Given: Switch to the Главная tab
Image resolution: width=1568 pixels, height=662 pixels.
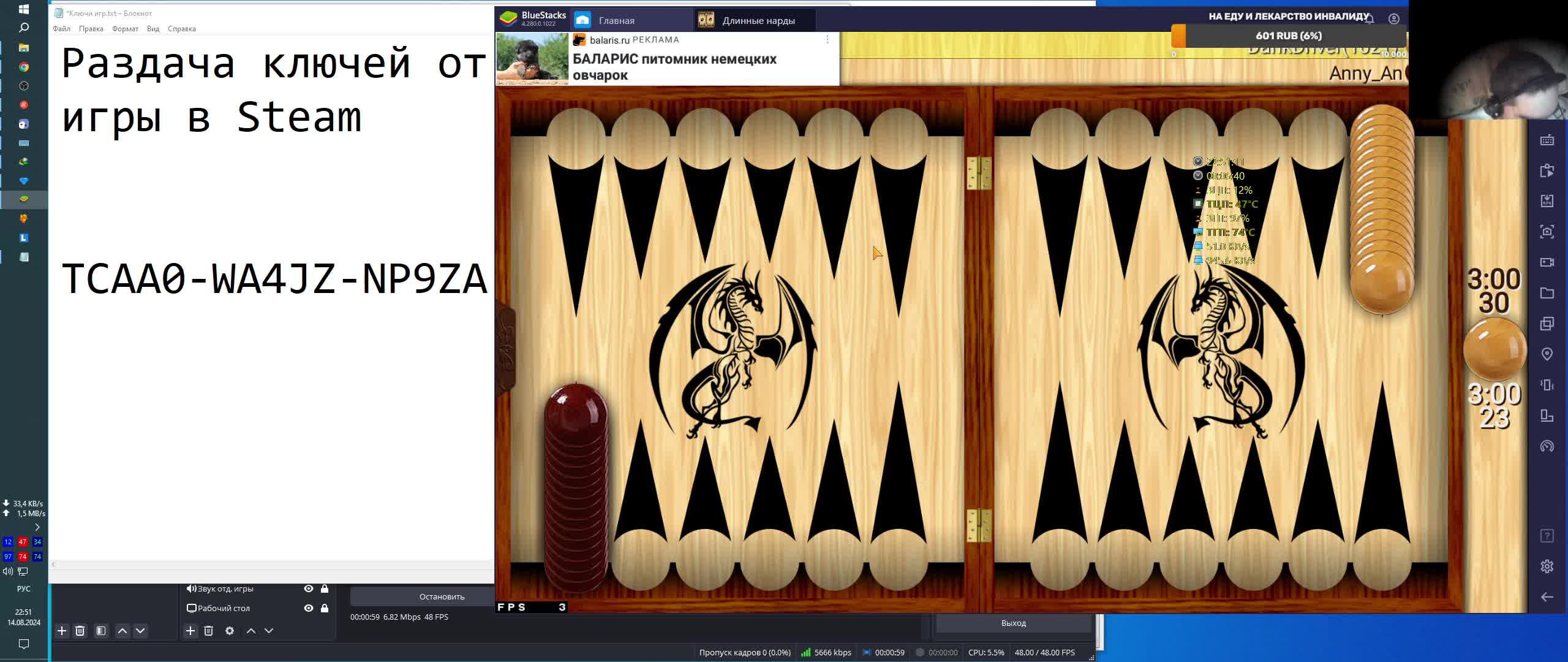Looking at the screenshot, I should 616,20.
